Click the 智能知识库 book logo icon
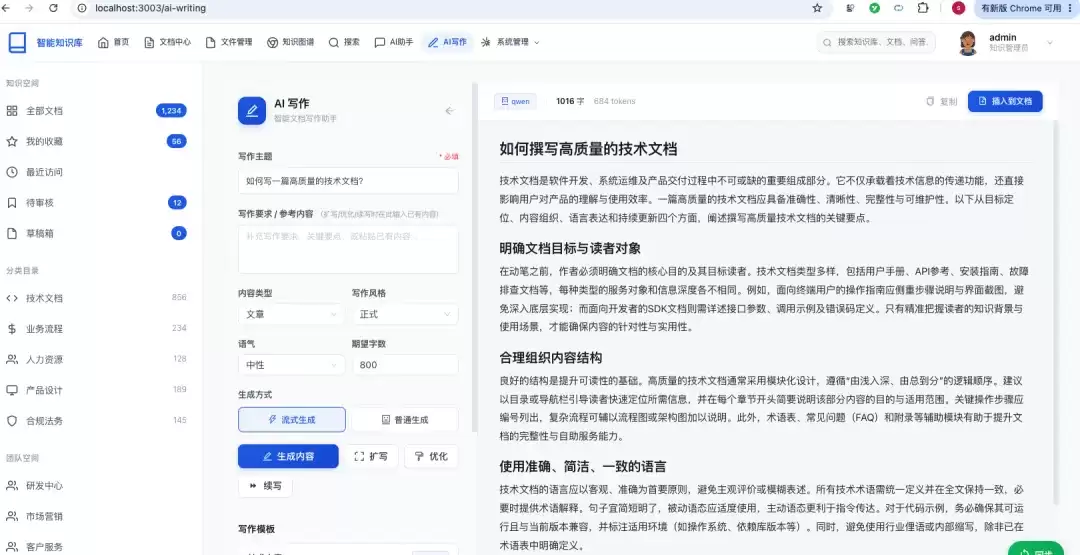 click(17, 43)
